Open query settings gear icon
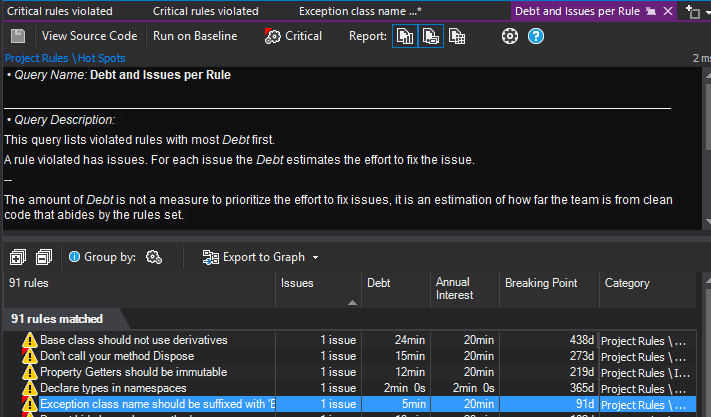Viewport: 711px width, 417px height. (x=510, y=36)
